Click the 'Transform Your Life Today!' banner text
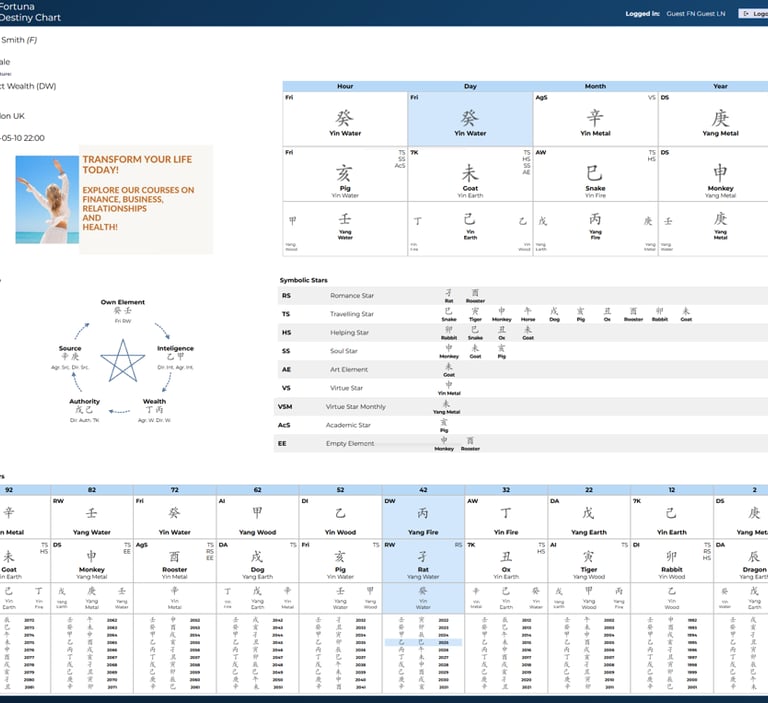768x703 pixels. [137, 165]
